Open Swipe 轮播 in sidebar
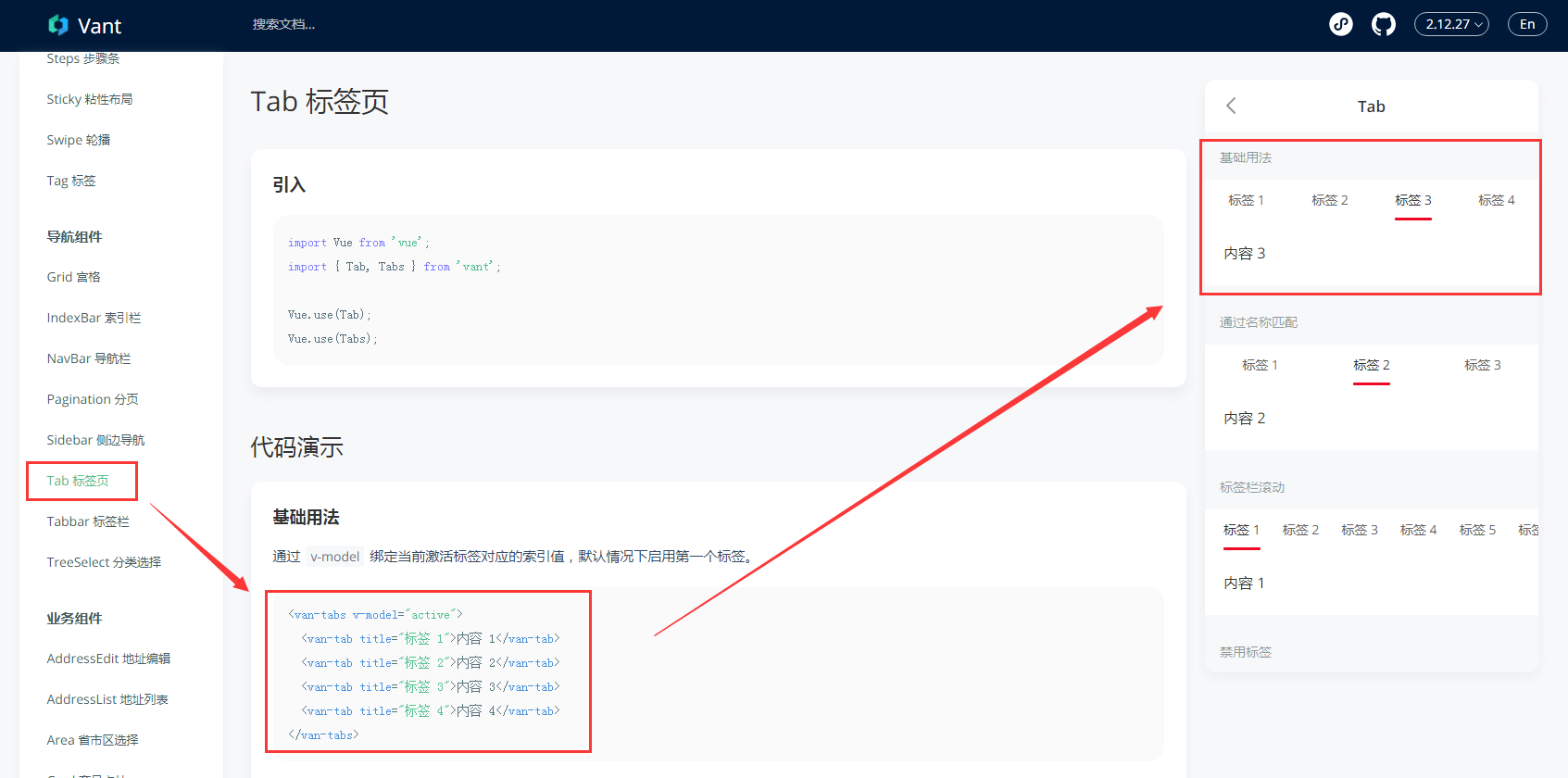The height and width of the screenshot is (778, 1568). (79, 140)
